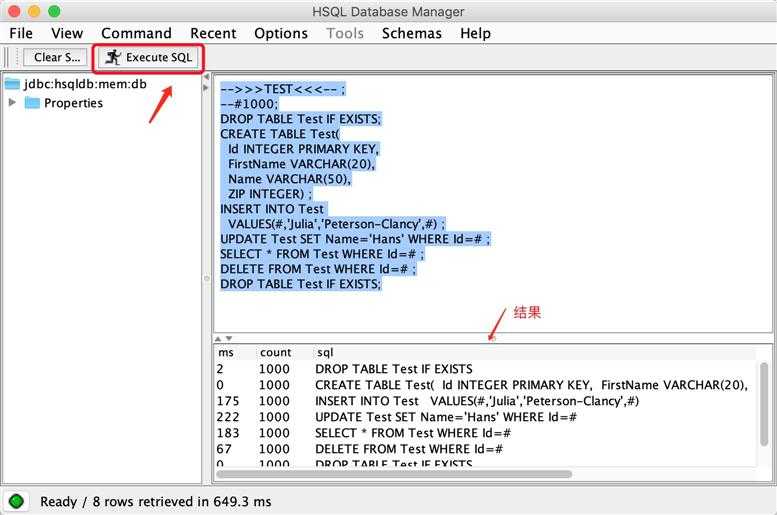Click the 'SELECT * FROM Test' editor line
777x515 pixels.
[322, 254]
